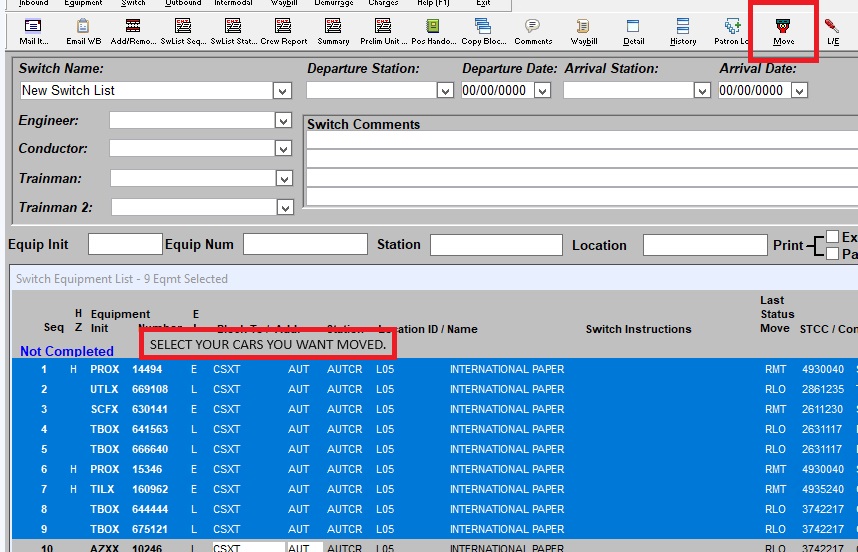Click the Location ID / Name column header

(428, 329)
